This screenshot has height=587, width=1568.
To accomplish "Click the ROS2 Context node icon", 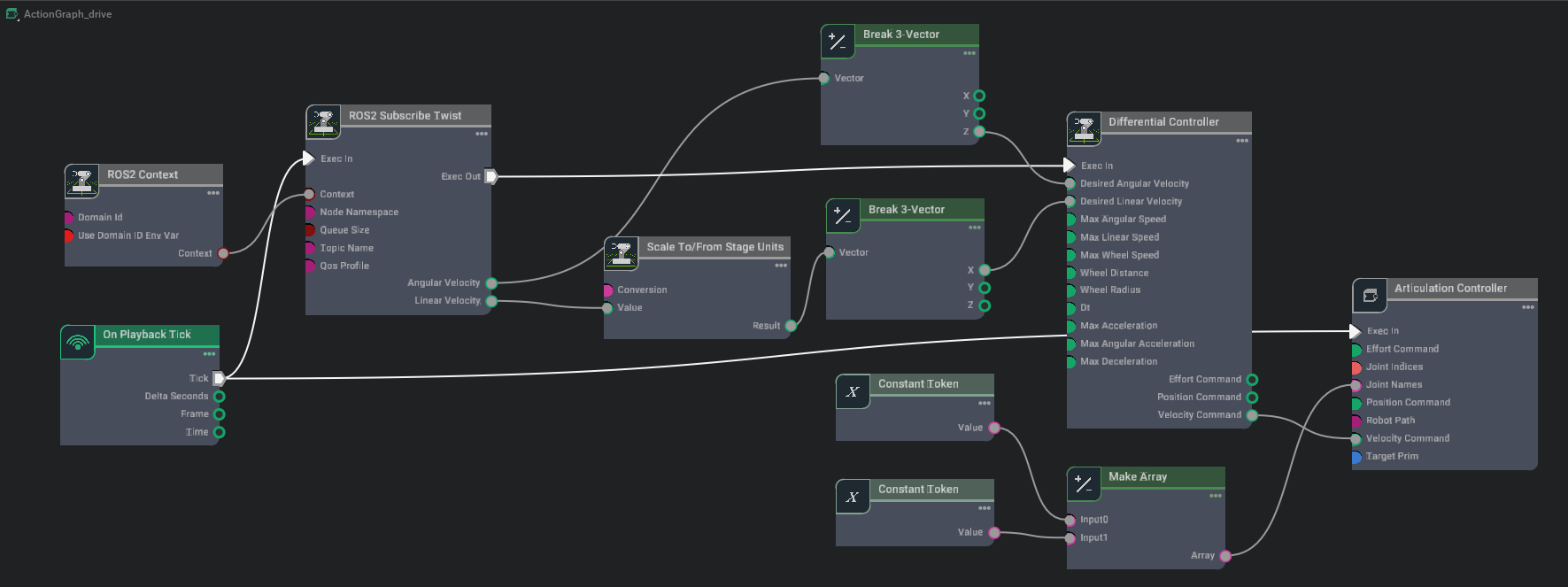I will pyautogui.click(x=81, y=182).
